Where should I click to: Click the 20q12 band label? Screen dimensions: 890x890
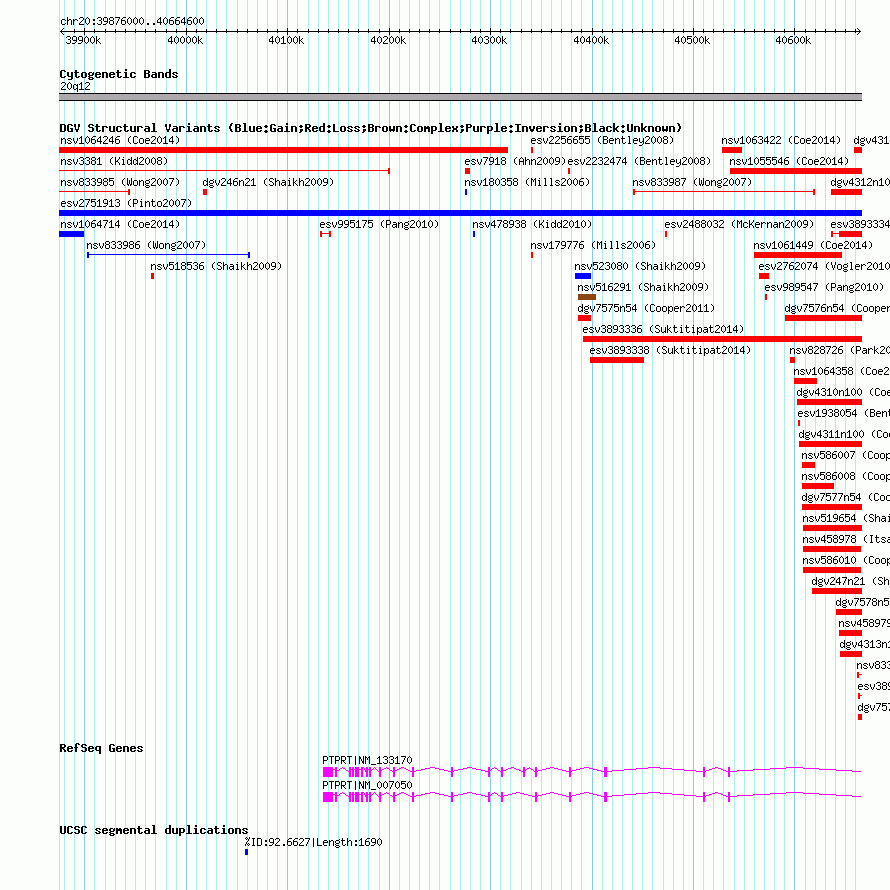75,86
